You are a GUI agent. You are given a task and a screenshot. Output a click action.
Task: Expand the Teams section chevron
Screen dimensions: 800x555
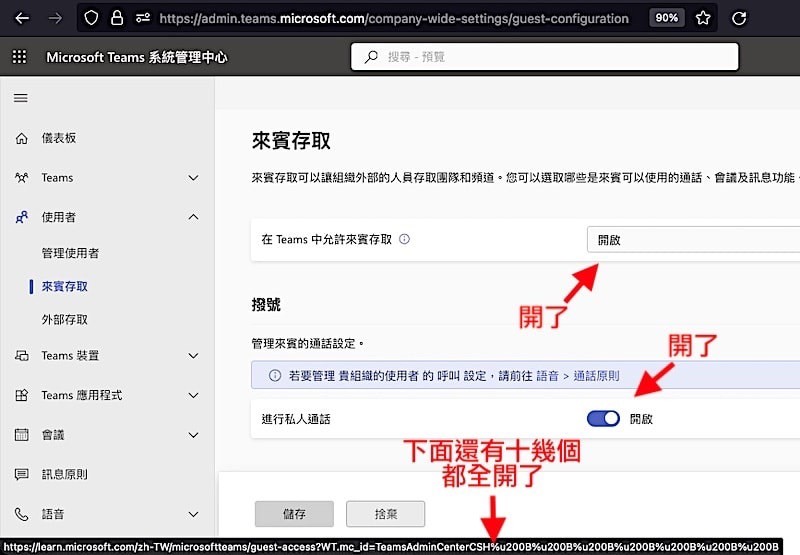click(x=193, y=178)
